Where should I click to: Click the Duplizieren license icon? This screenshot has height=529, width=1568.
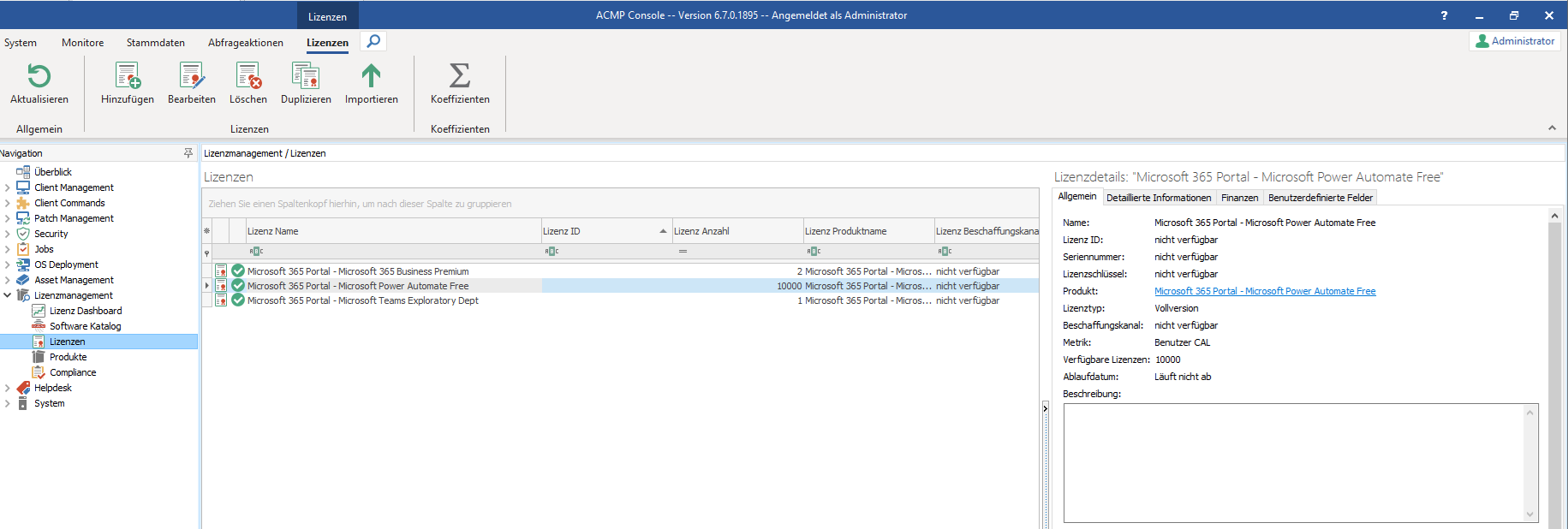tap(306, 77)
